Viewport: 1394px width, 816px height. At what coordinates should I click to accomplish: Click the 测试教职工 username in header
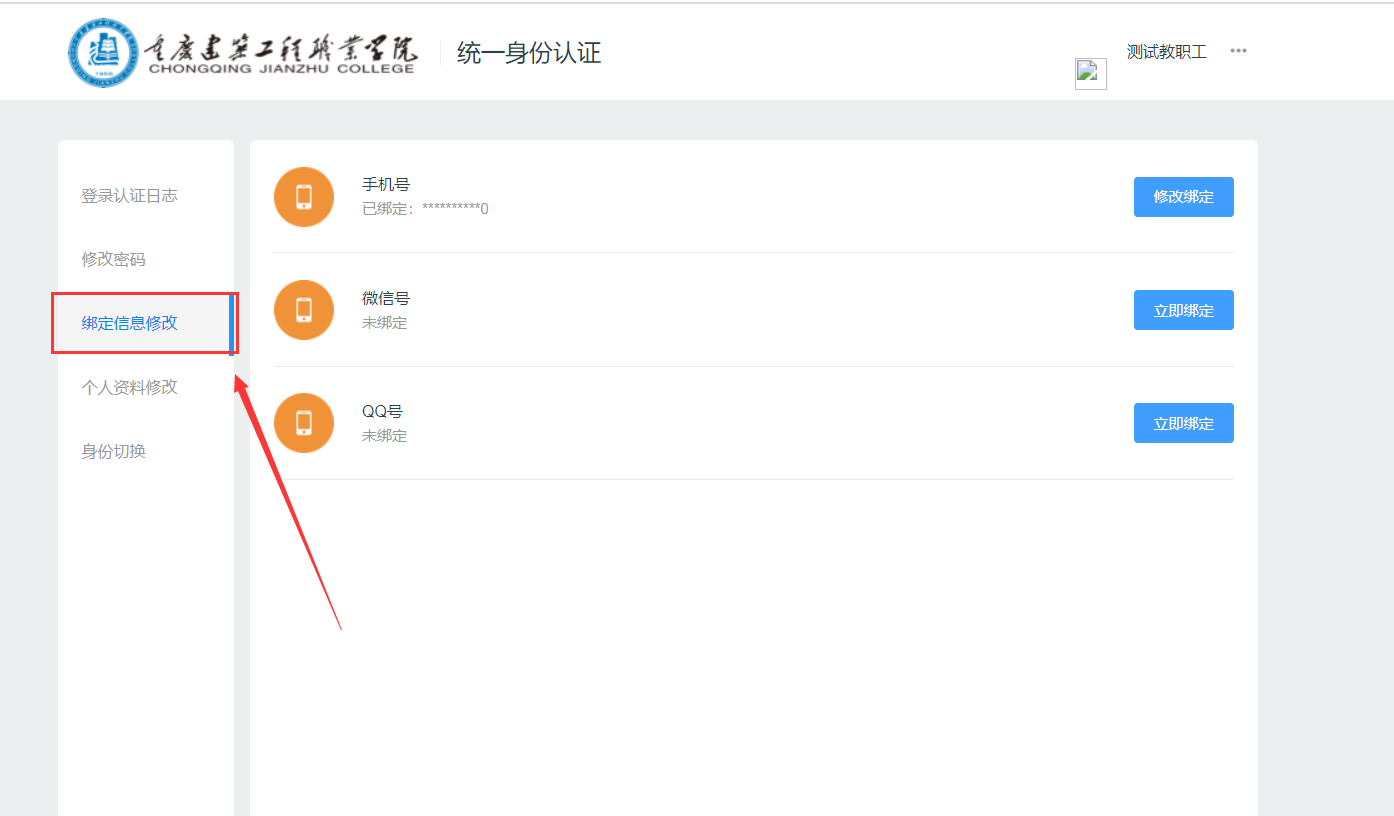[1167, 52]
